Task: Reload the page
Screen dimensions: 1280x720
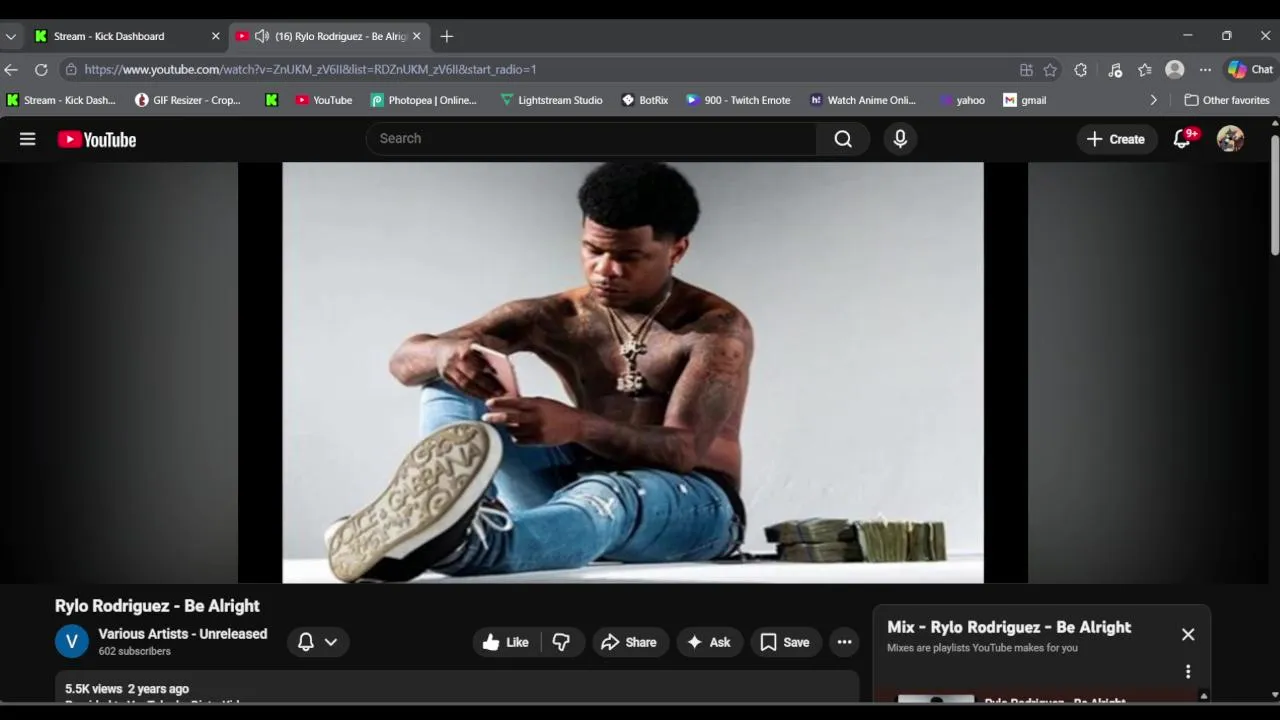Action: pyautogui.click(x=41, y=70)
